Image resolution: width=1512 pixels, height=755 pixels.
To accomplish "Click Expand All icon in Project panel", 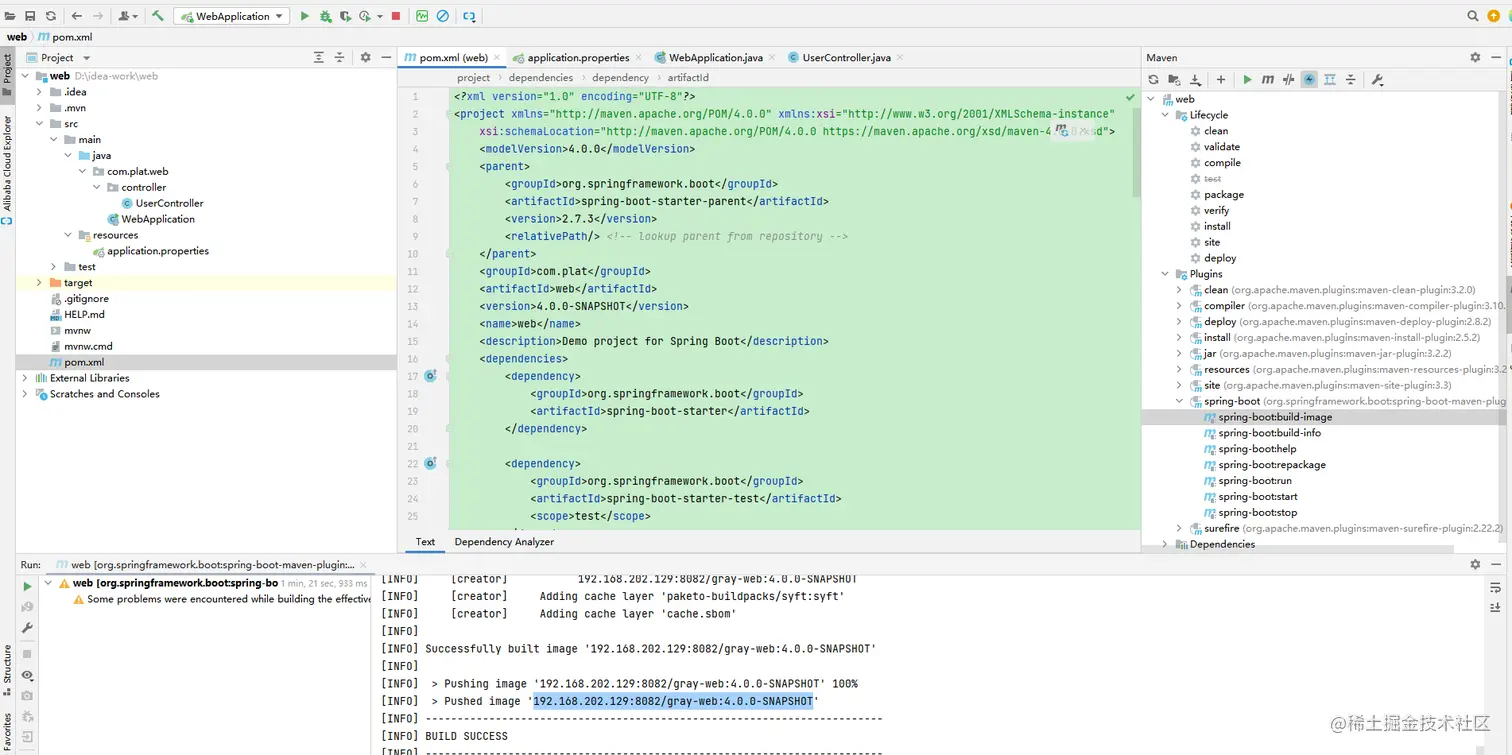I will pyautogui.click(x=319, y=58).
